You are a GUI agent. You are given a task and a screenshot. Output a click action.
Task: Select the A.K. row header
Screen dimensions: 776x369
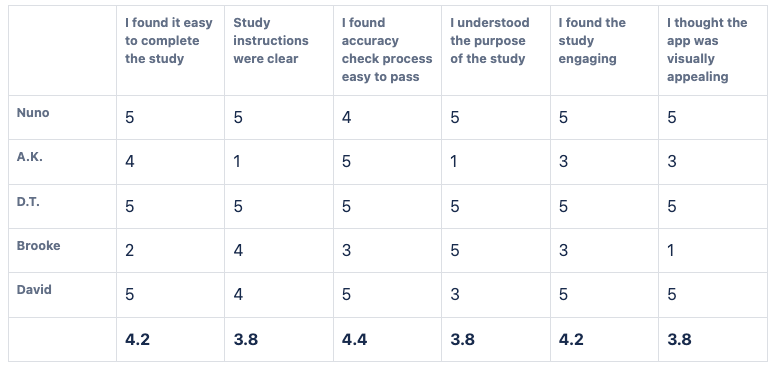coord(30,157)
